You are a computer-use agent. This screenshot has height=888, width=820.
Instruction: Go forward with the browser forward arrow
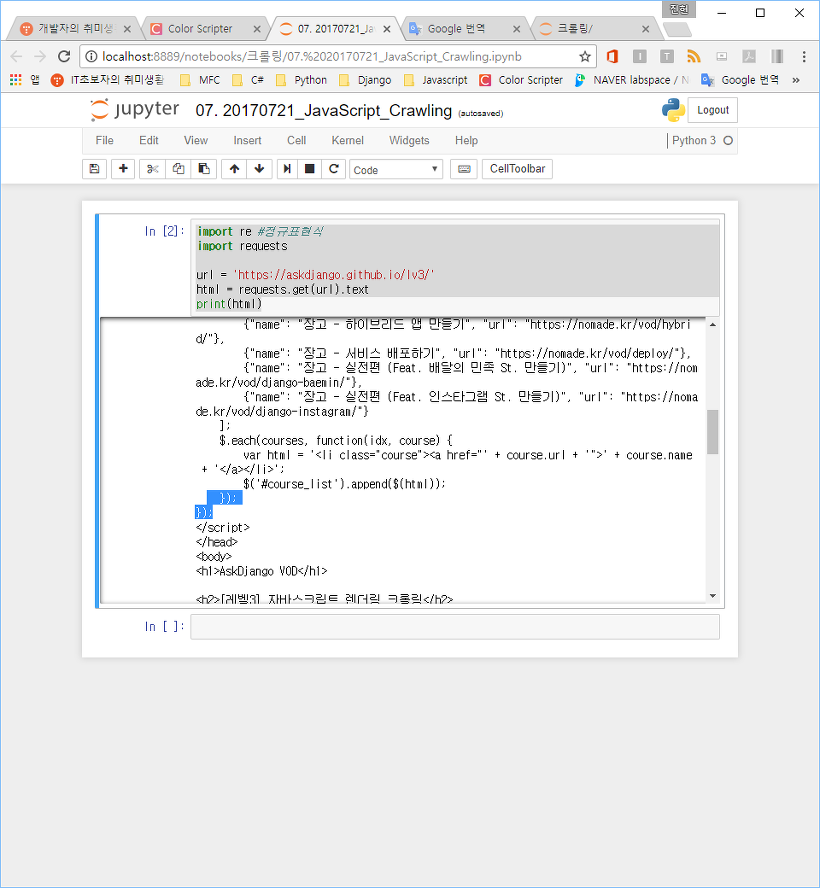click(40, 56)
